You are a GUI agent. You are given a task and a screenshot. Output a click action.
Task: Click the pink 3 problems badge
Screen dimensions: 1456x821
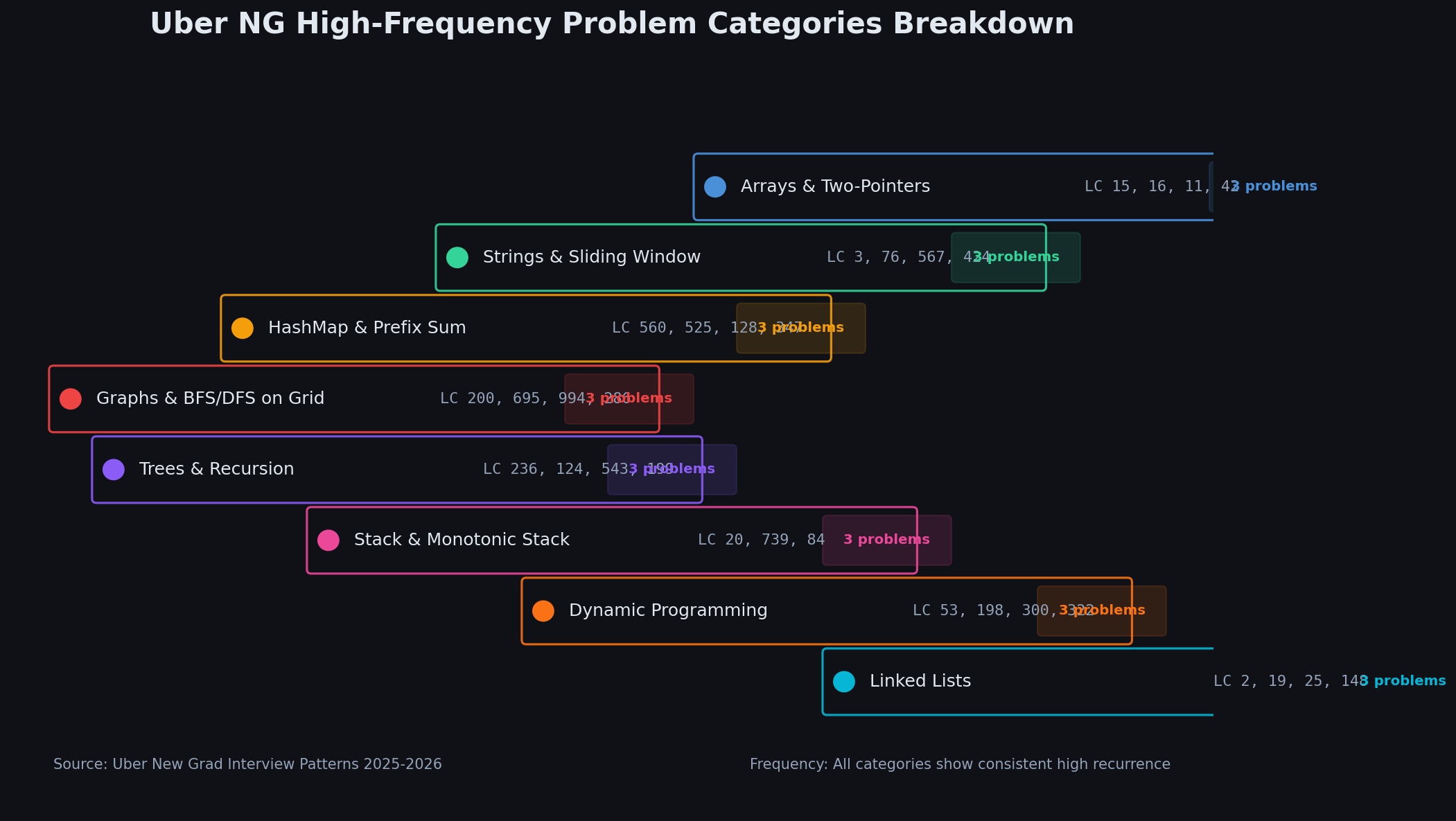(887, 540)
